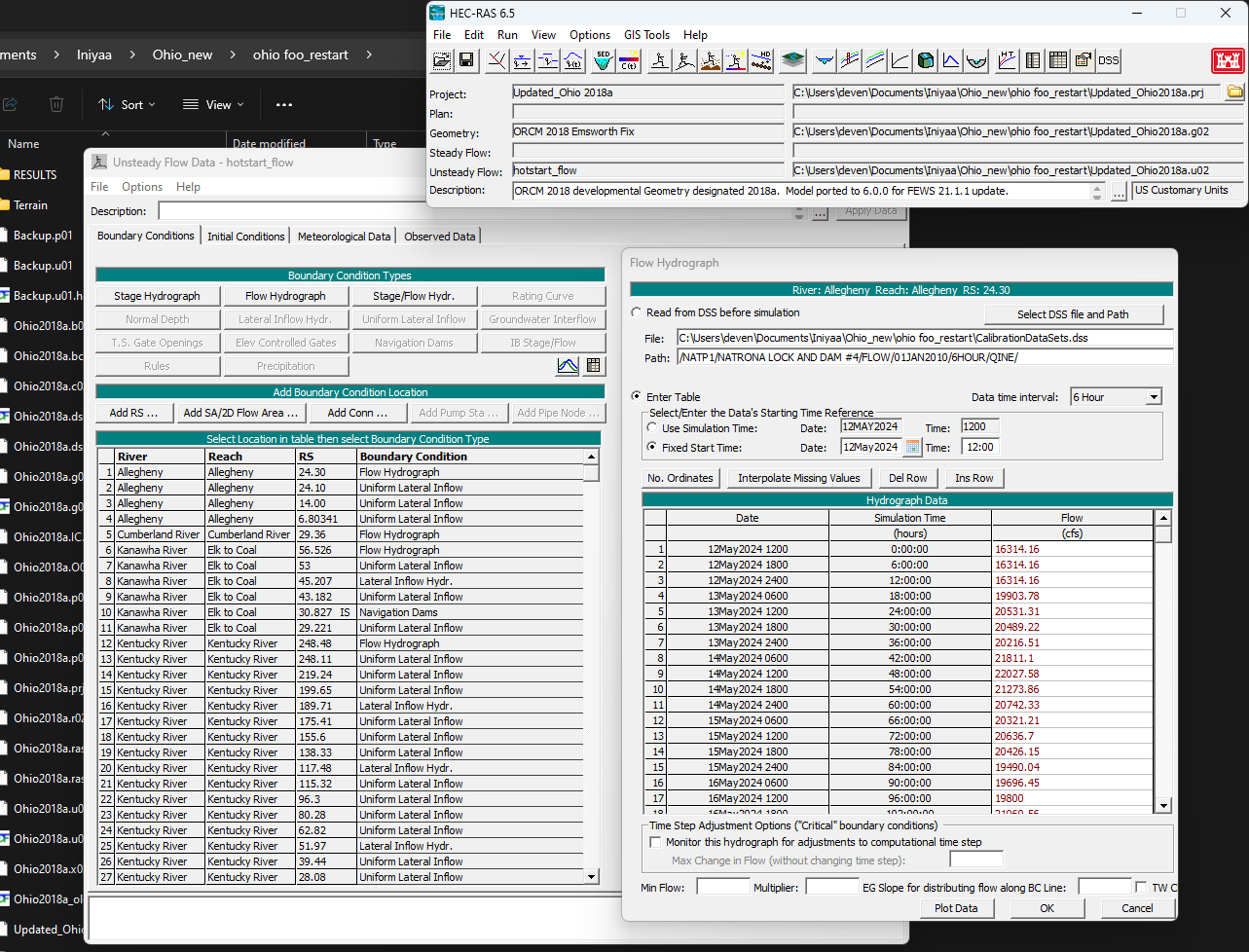The width and height of the screenshot is (1249, 952).
Task: Open the GIS Tools menu
Action: (x=647, y=34)
